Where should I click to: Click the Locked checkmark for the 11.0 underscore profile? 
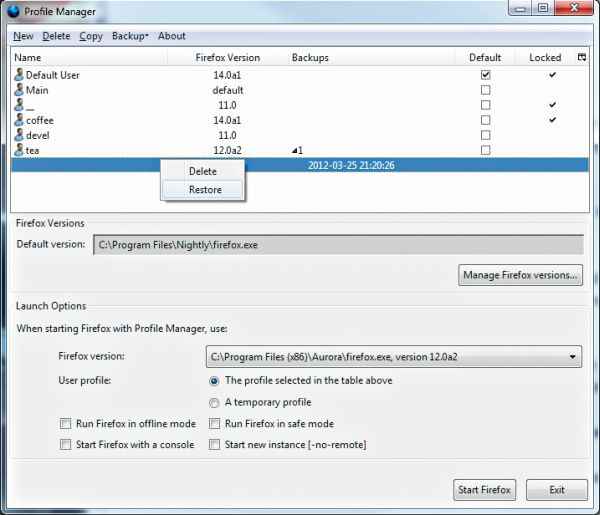[x=552, y=104]
